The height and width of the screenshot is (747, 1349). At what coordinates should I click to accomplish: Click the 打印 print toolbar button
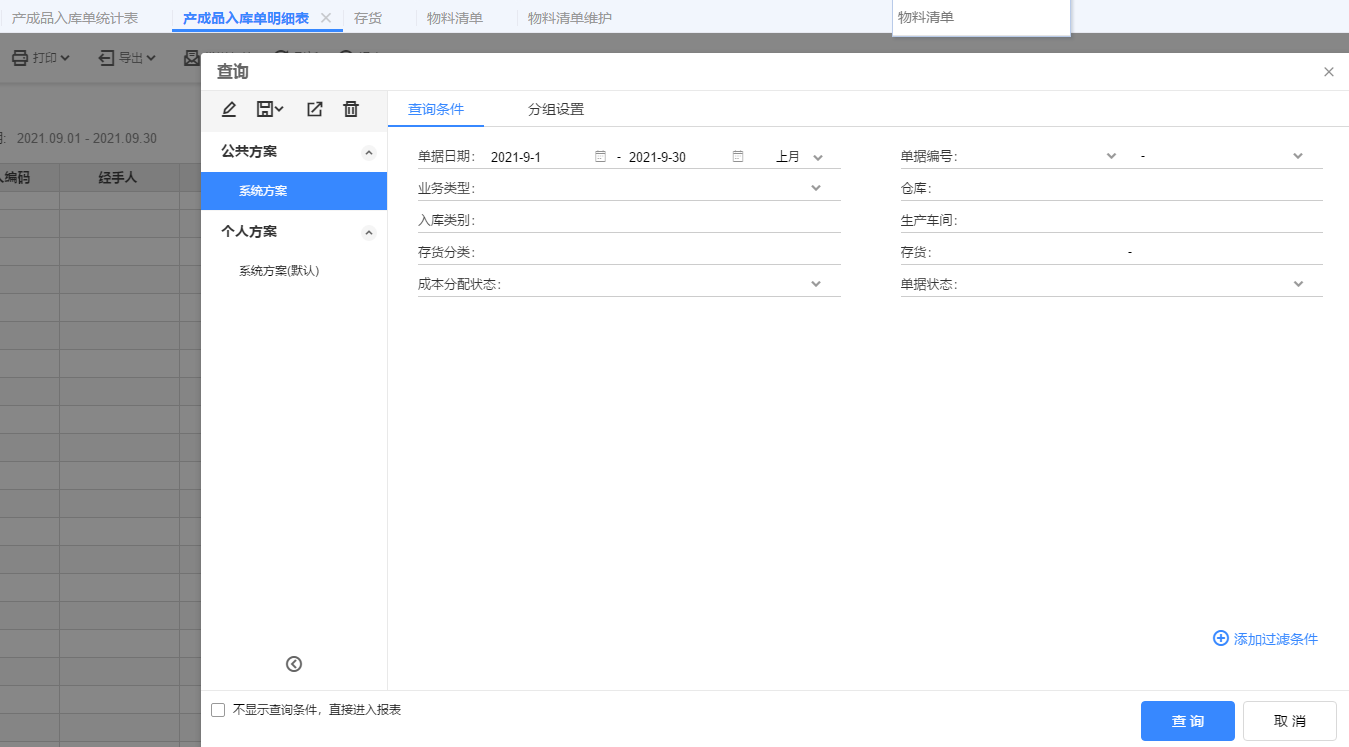click(41, 58)
